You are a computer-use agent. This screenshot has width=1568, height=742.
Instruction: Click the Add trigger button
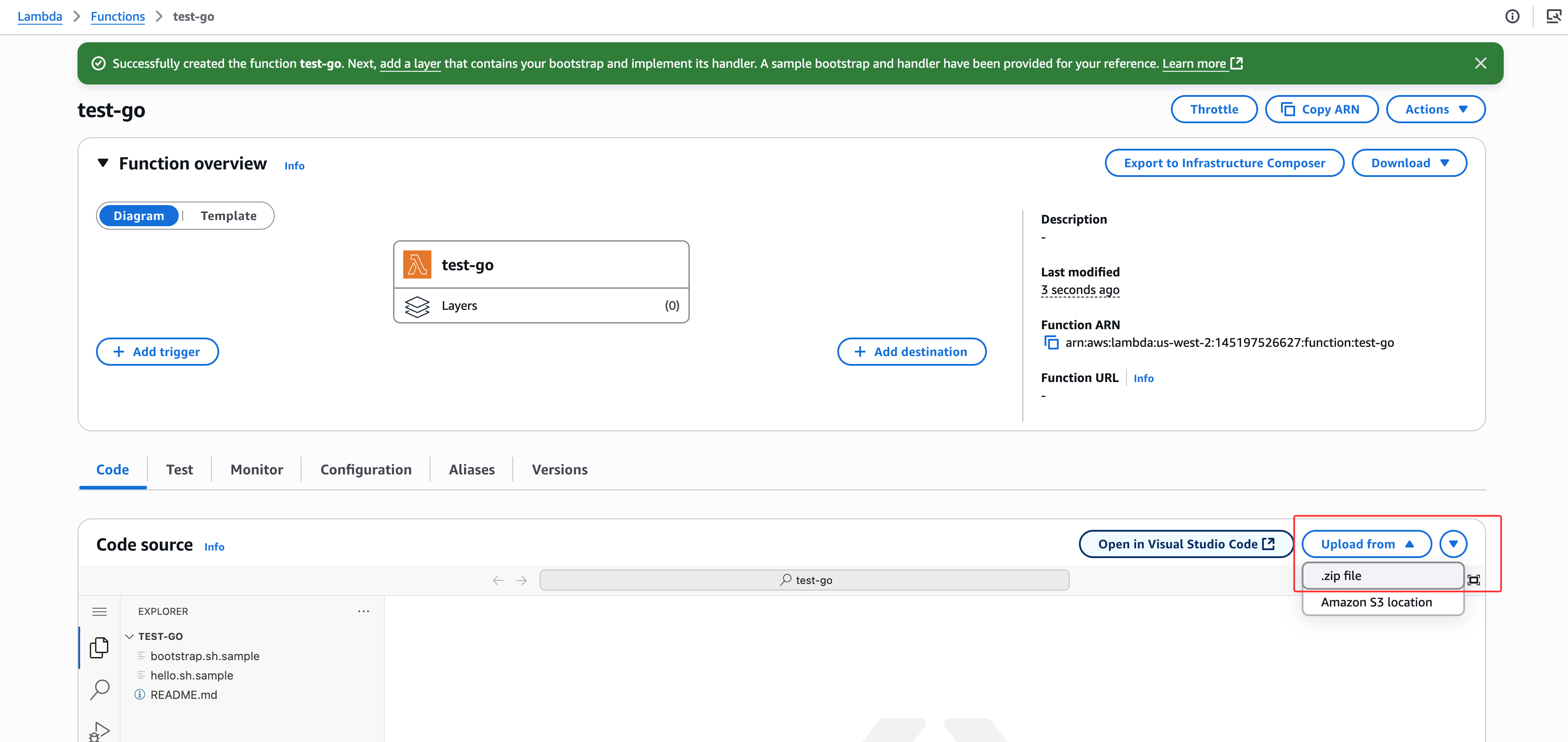click(x=157, y=352)
